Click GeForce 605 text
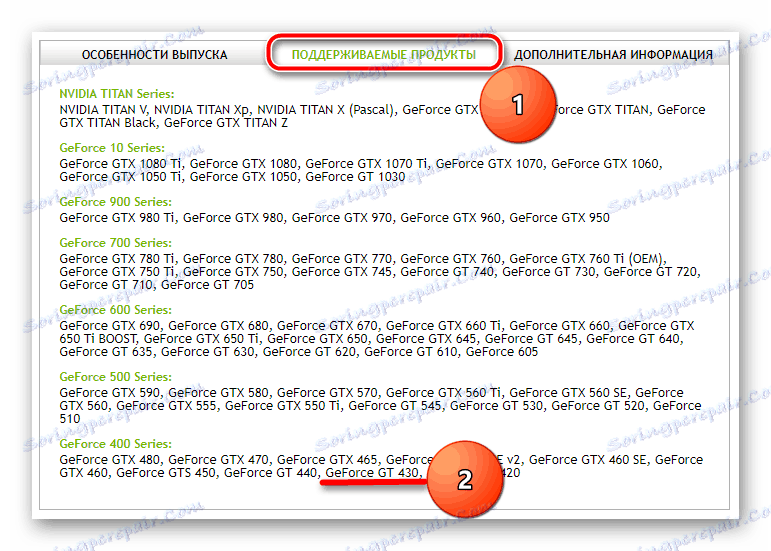This screenshot has width=771, height=551. click(x=502, y=352)
